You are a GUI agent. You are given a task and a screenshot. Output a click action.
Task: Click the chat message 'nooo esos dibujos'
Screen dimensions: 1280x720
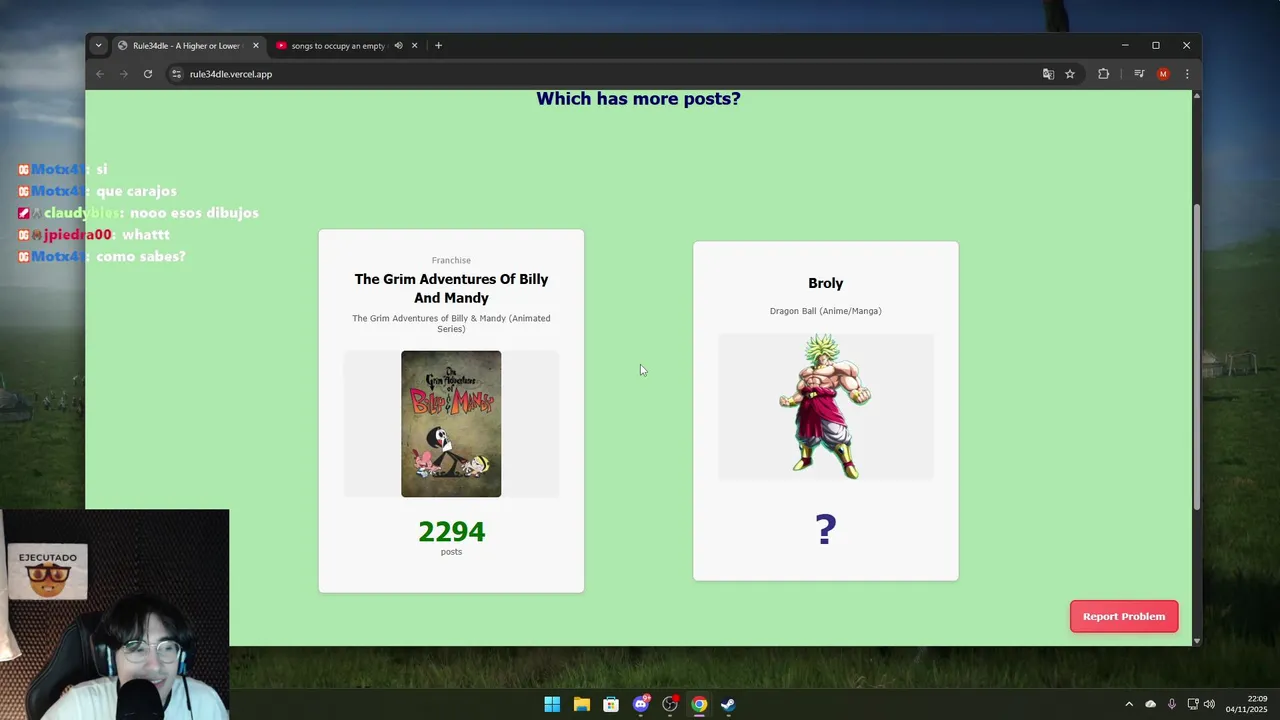coord(194,213)
